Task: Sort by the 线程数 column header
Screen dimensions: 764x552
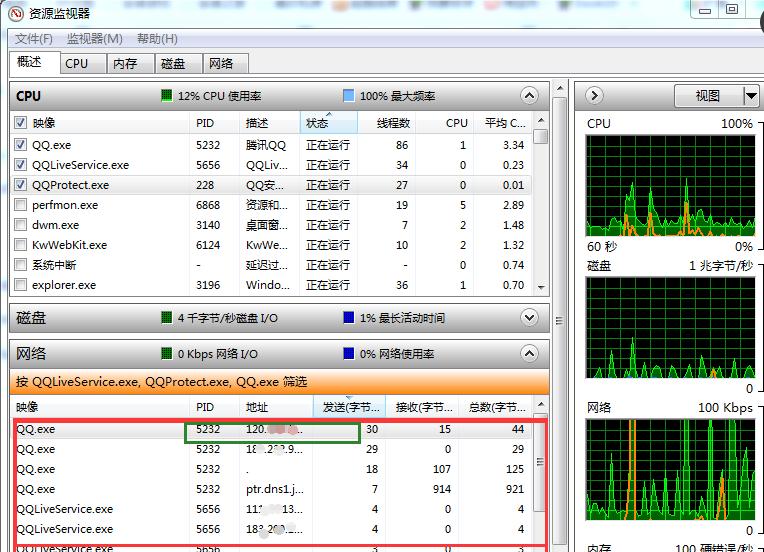Action: click(392, 123)
